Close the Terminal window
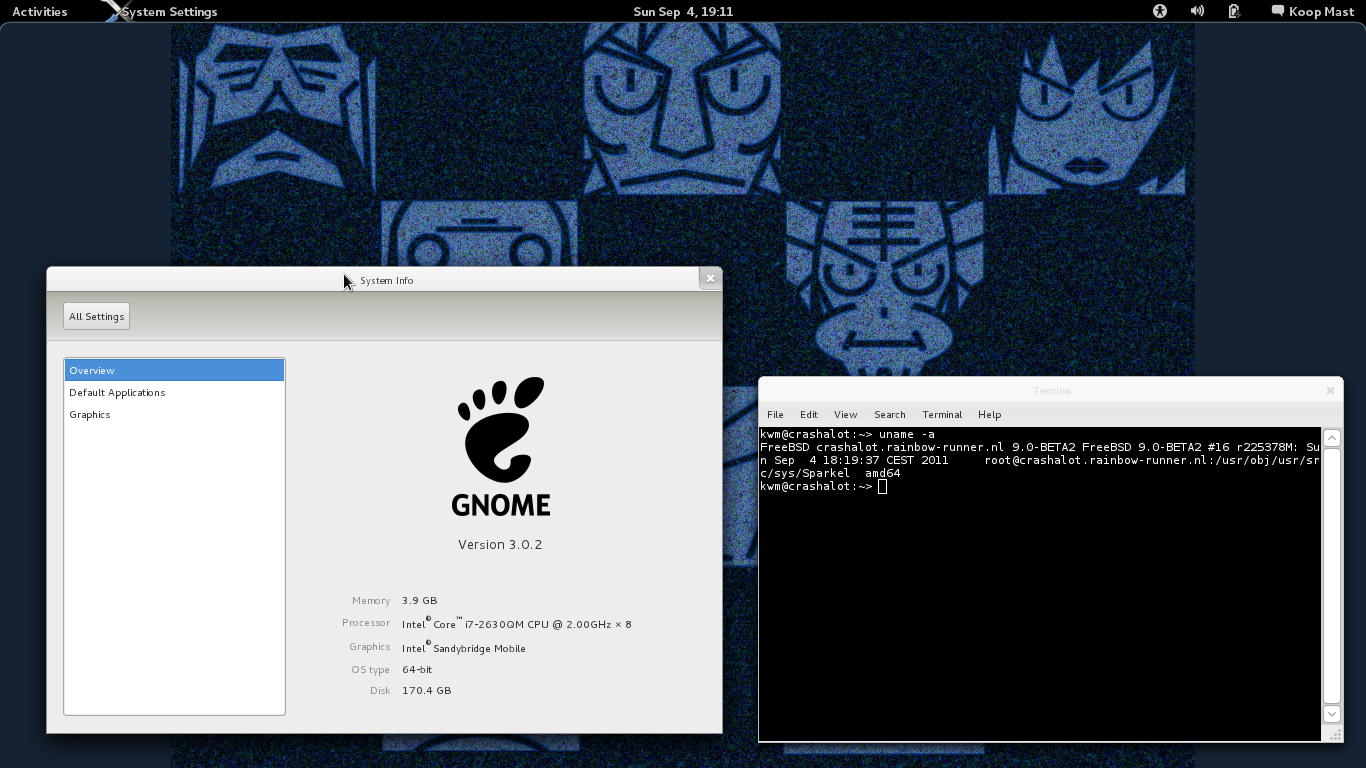 [1330, 390]
